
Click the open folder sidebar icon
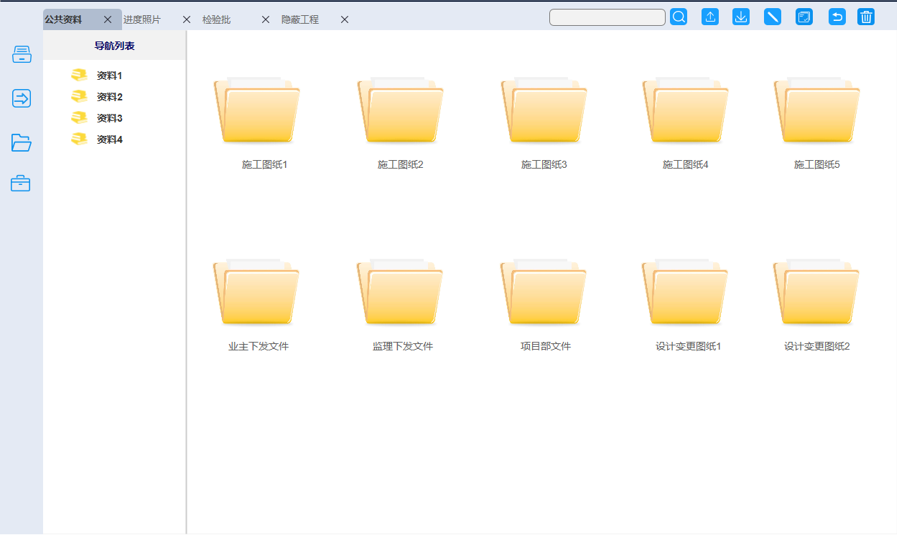pos(21,143)
